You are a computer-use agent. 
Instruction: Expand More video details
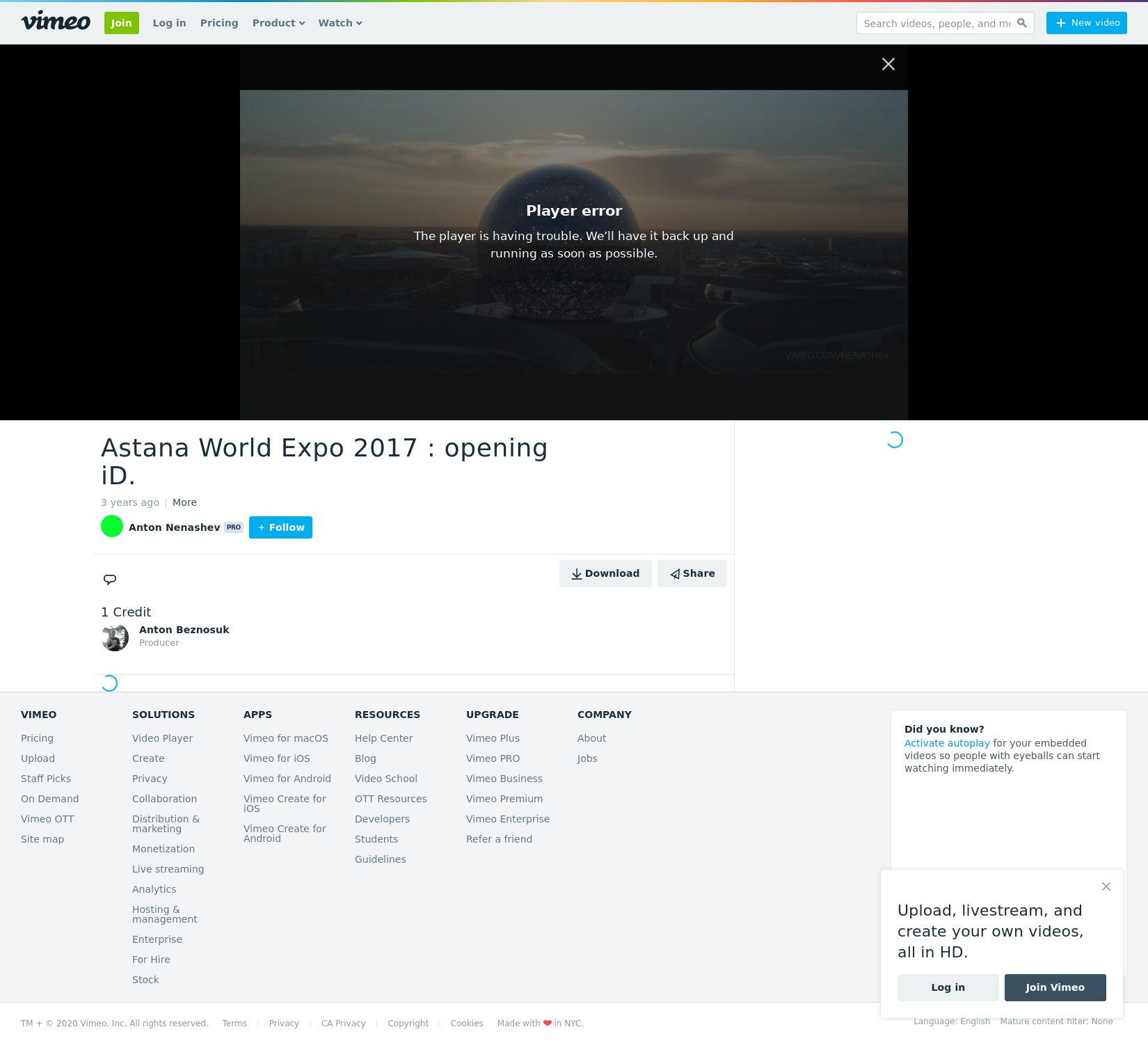(x=184, y=502)
